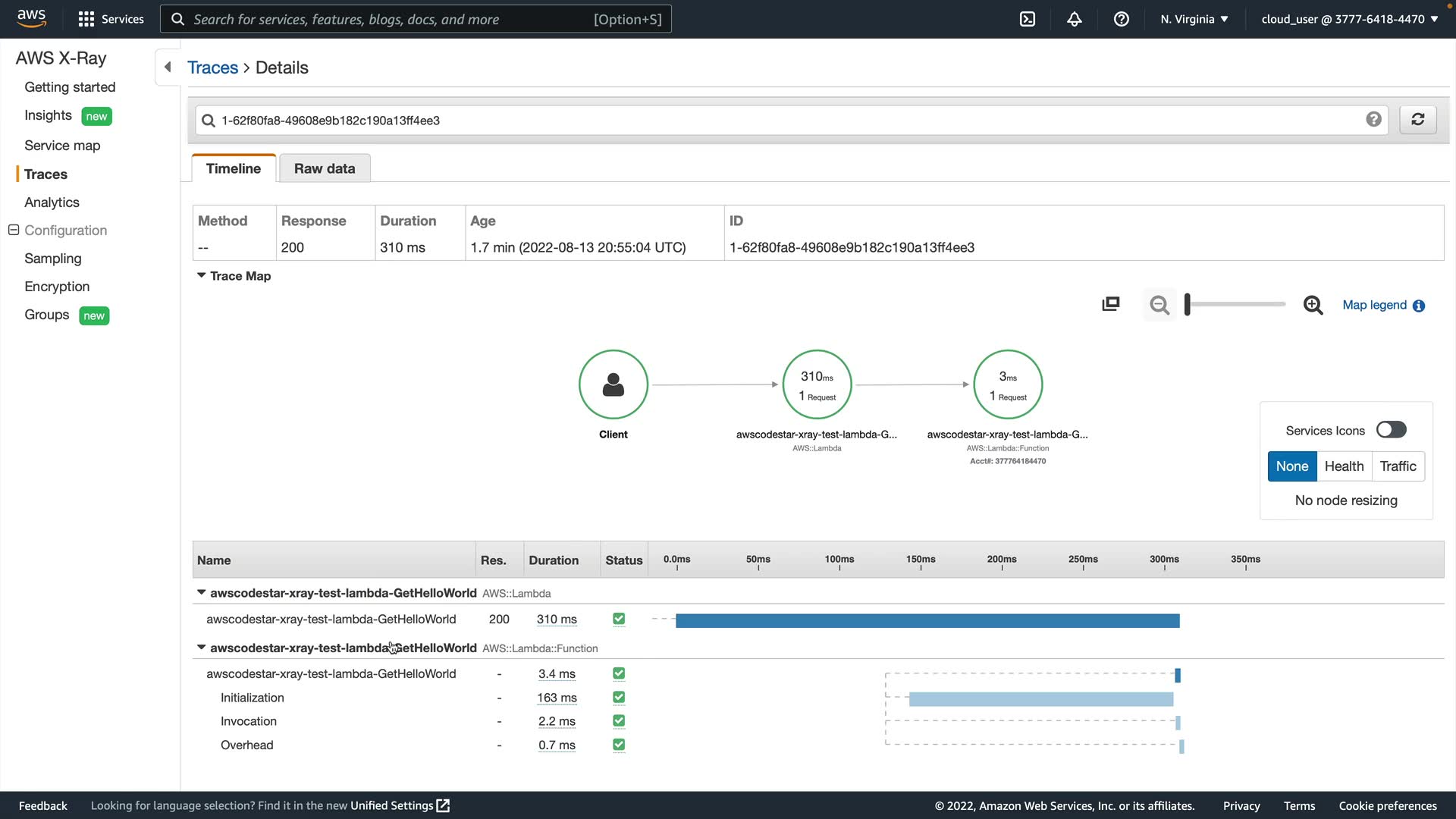The width and height of the screenshot is (1456, 819).
Task: Collapse the X-Ray side navigation arrow
Action: (x=168, y=67)
